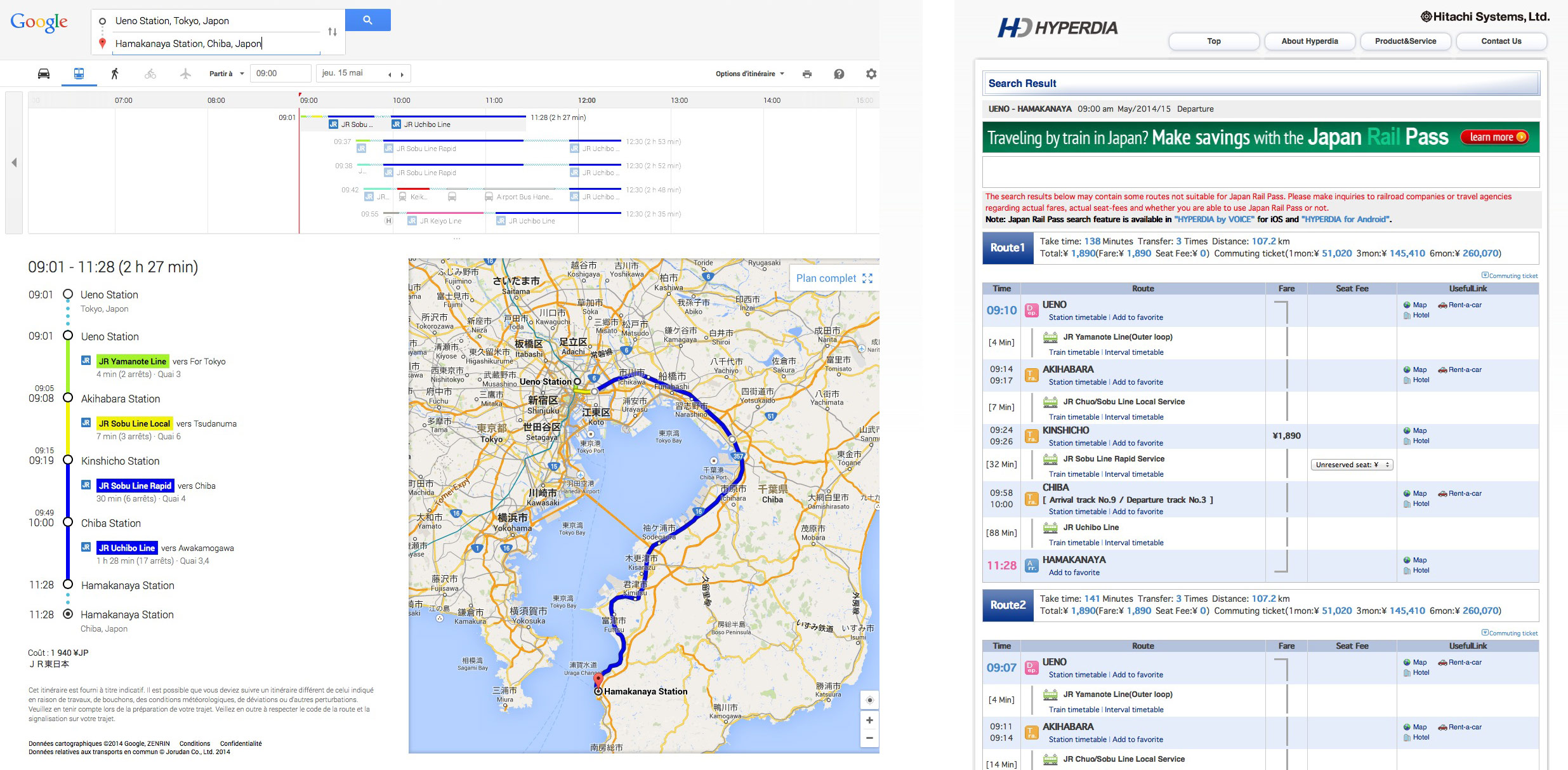Click Station timetable for Route1 KINSHICHO
The width and height of the screenshot is (1568, 770).
[1077, 443]
